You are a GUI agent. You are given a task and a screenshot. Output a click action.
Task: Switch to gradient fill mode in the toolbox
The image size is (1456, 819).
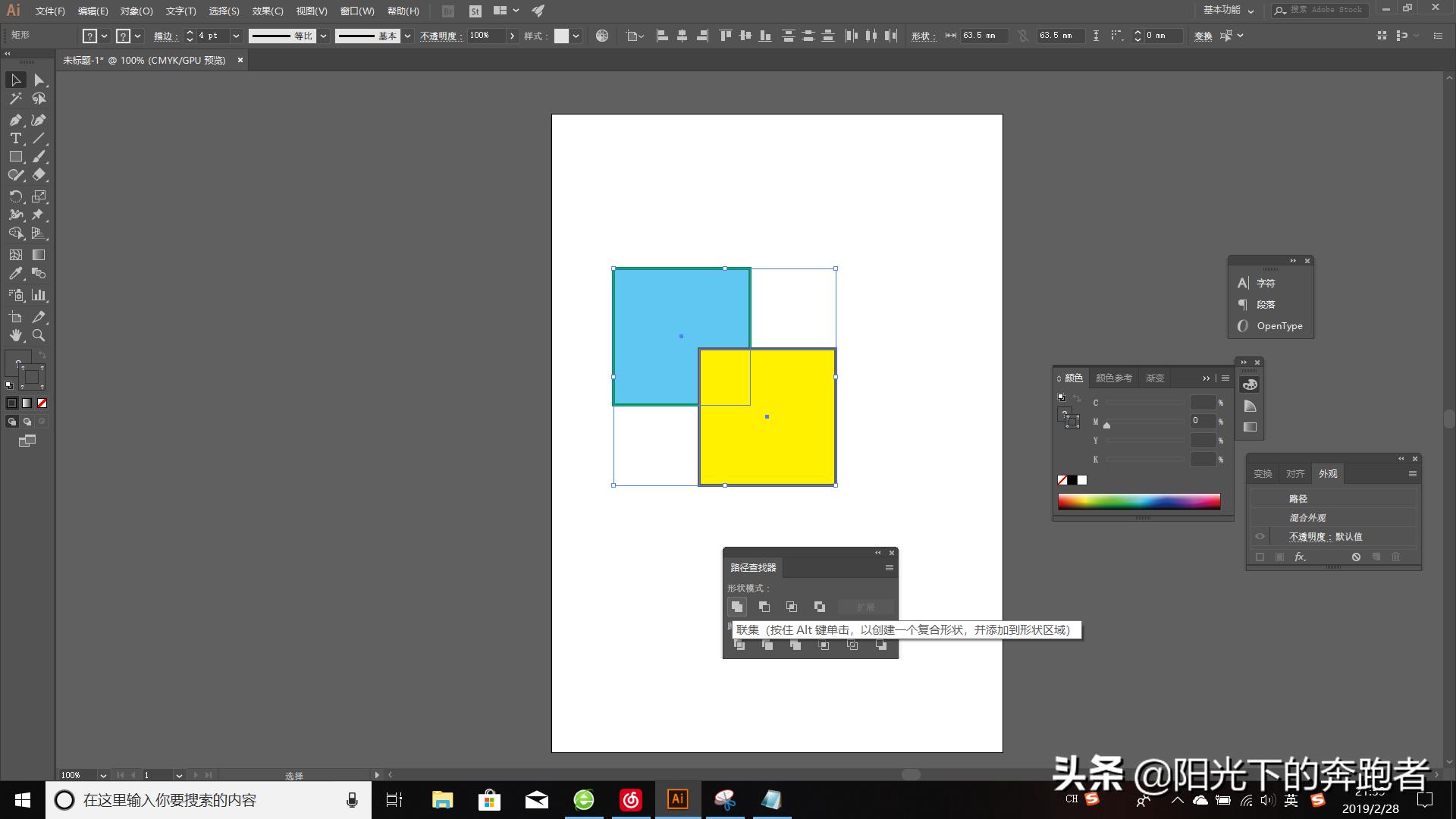pos(27,403)
